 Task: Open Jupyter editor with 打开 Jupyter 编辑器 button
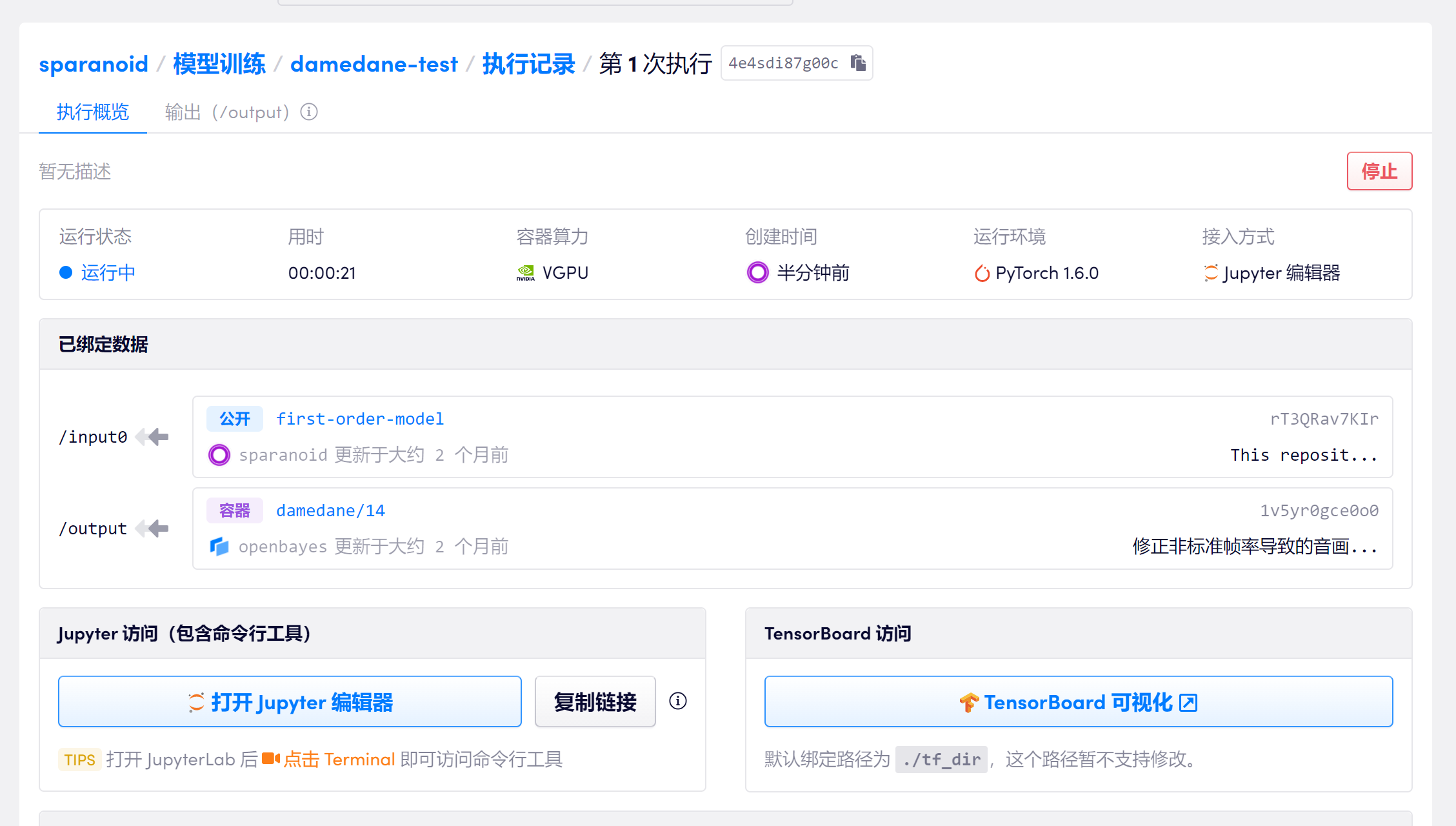(x=290, y=701)
